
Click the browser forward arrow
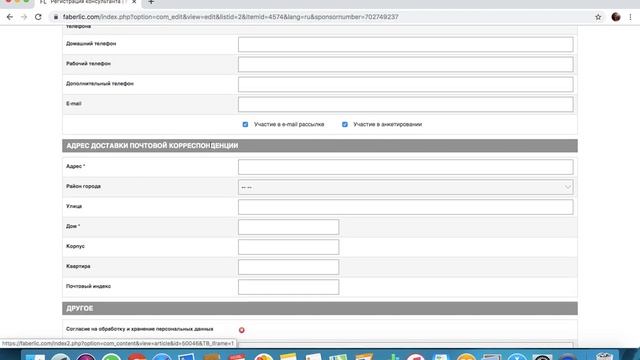pos(24,17)
